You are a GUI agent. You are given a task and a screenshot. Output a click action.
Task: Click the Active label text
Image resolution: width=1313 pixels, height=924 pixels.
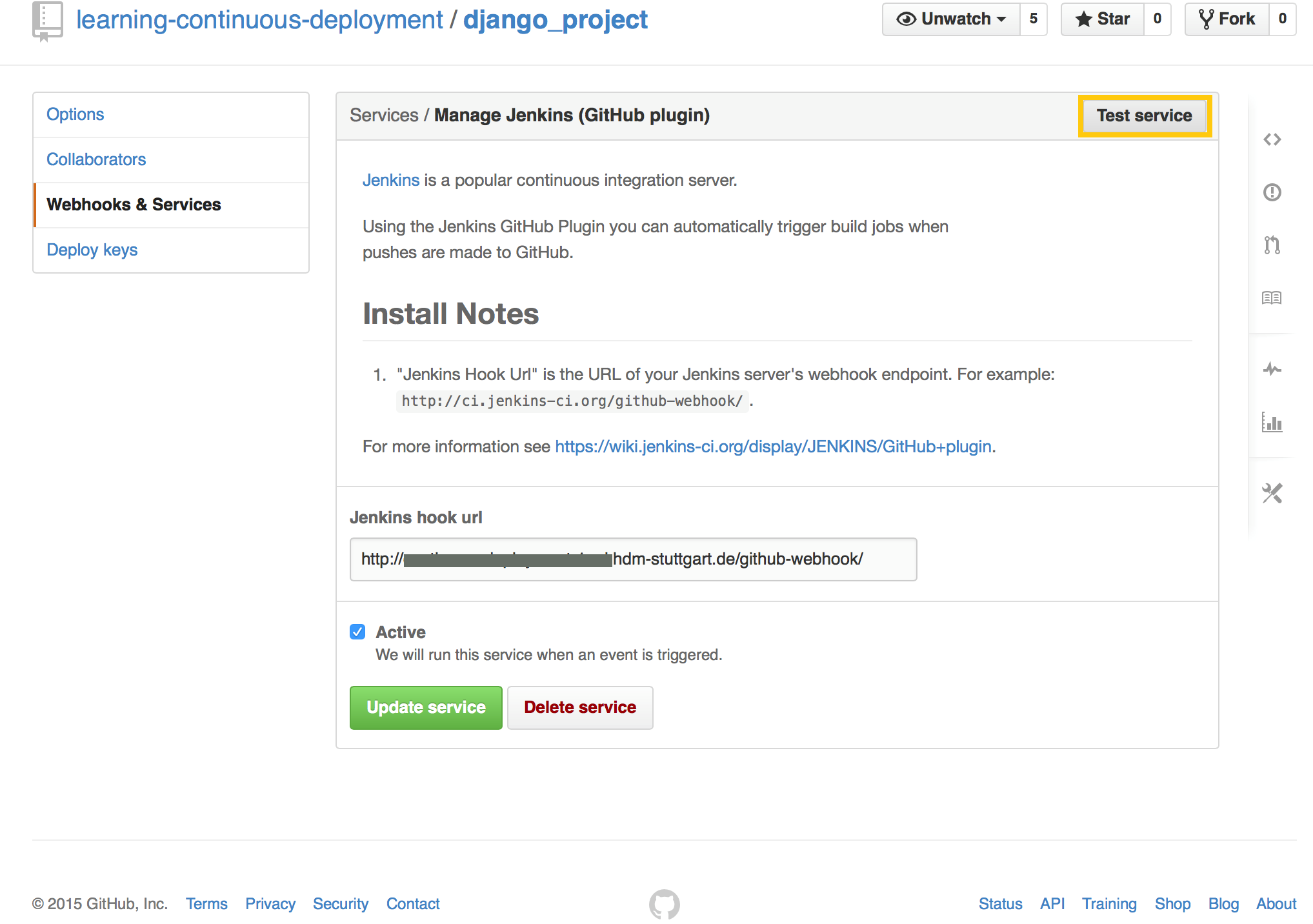click(401, 632)
